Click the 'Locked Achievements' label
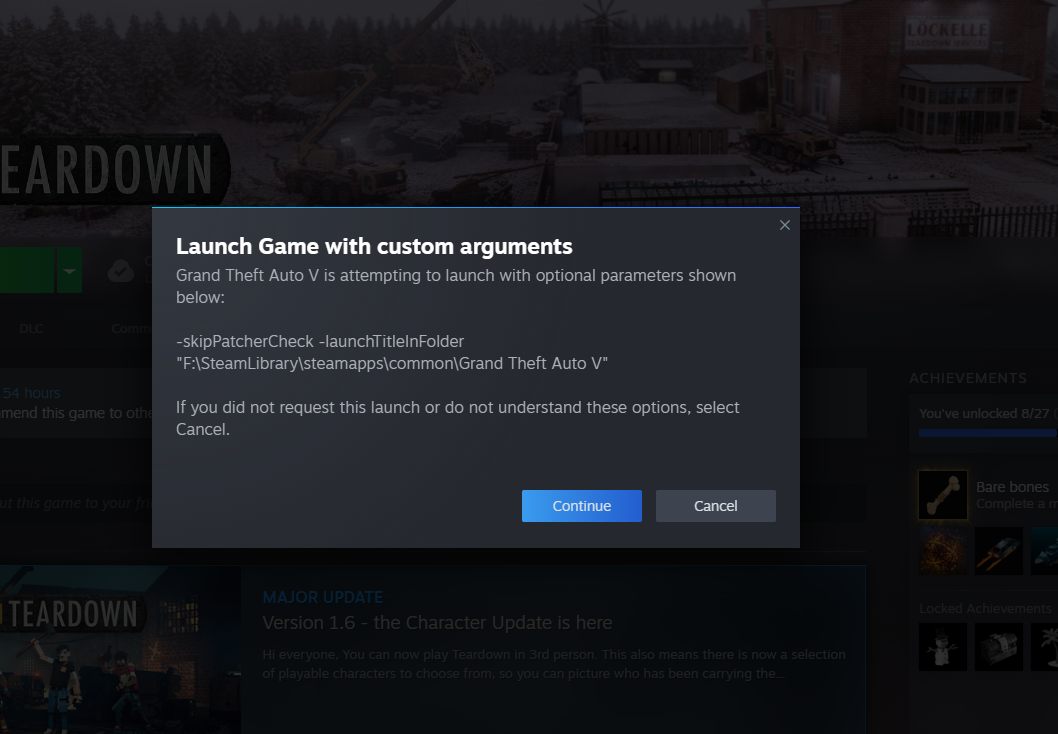 pyautogui.click(x=984, y=609)
